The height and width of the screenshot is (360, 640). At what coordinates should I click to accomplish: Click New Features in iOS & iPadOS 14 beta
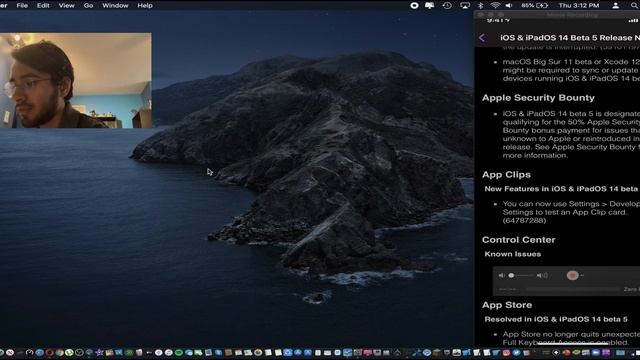561,189
